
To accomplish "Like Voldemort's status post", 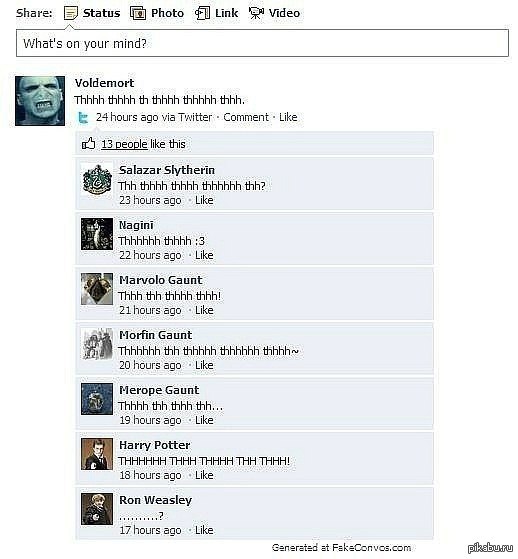I will pyautogui.click(x=288, y=117).
